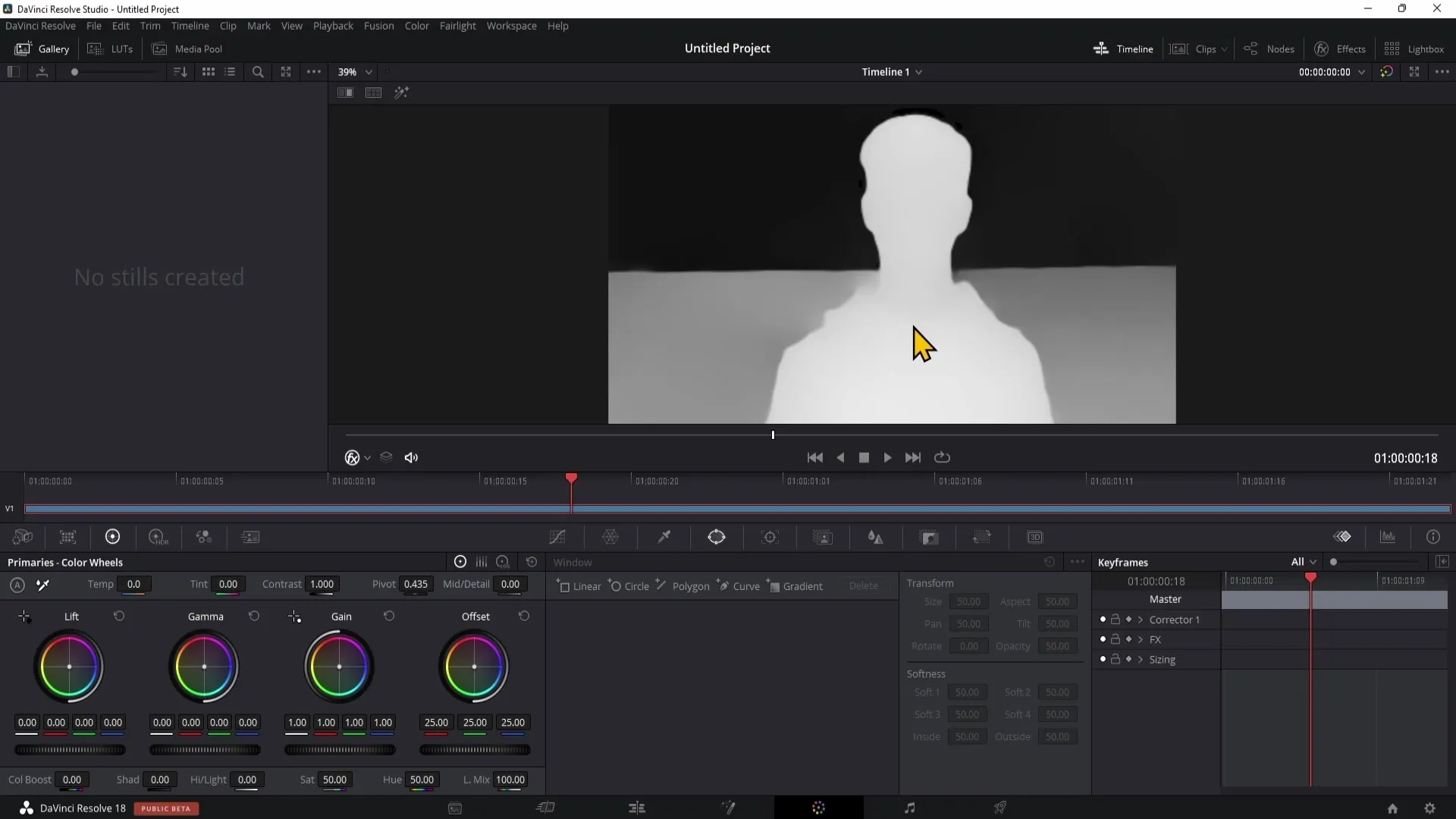Toggle Corrector 1 keyframe enable dot
This screenshot has width=1456, height=819.
click(x=1103, y=620)
